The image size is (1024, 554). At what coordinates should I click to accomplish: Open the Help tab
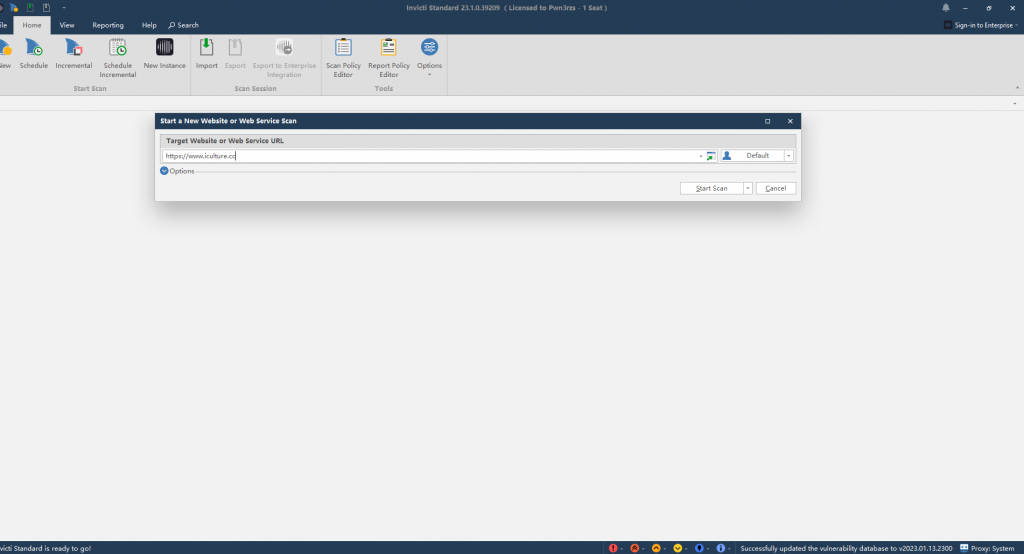point(149,25)
